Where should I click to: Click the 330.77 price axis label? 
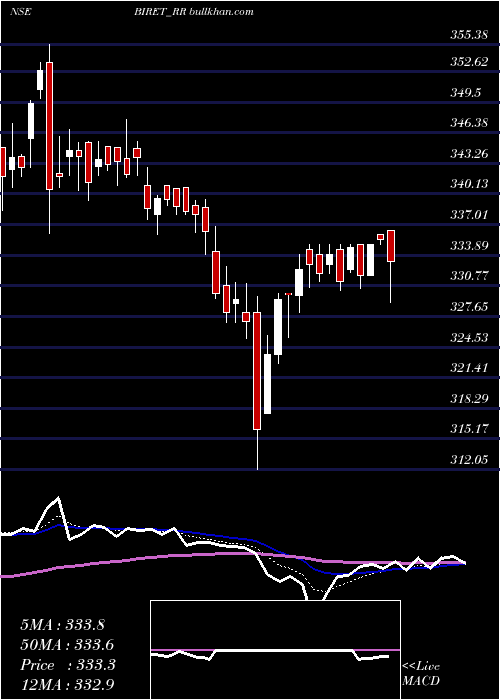(468, 276)
